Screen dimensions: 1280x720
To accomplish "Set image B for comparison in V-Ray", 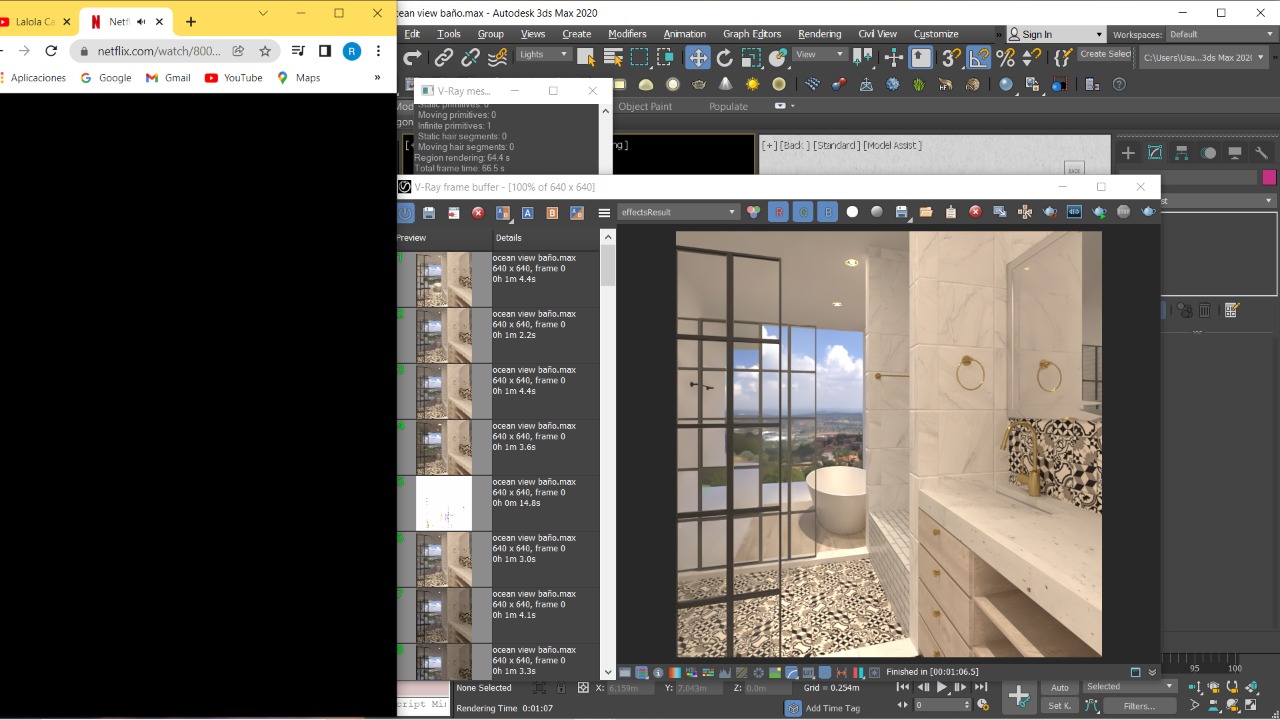I will 552,212.
